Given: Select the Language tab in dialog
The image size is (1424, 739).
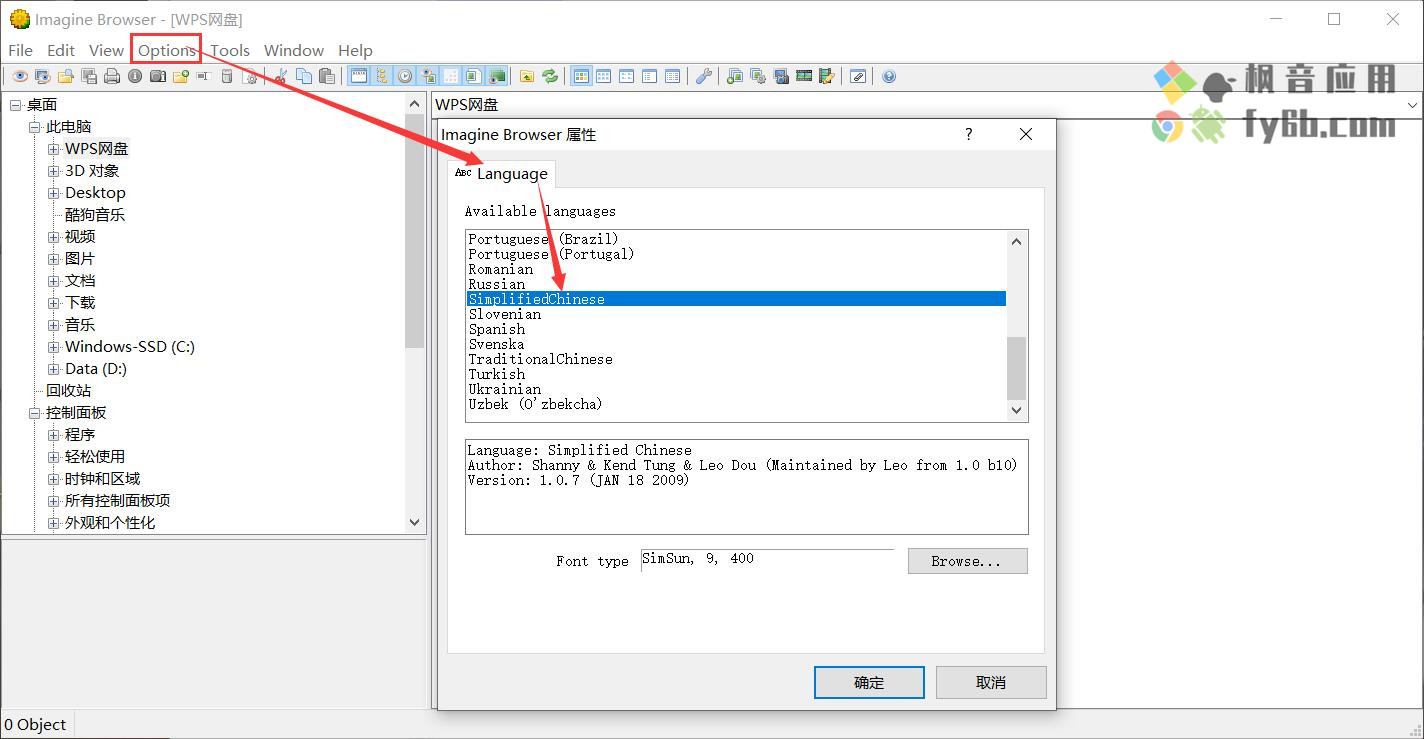Looking at the screenshot, I should [x=502, y=174].
